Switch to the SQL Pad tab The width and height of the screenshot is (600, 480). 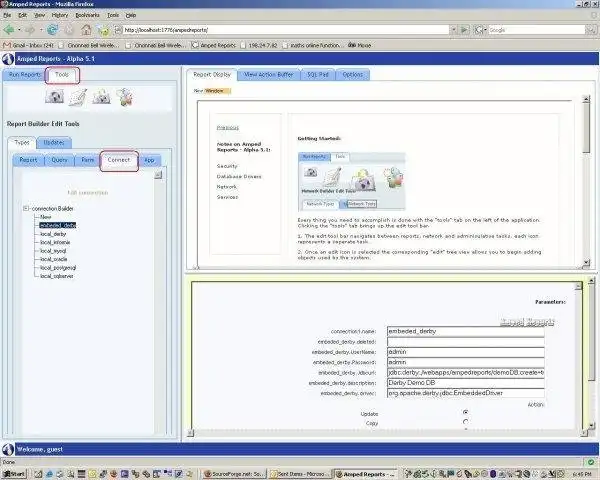point(318,75)
